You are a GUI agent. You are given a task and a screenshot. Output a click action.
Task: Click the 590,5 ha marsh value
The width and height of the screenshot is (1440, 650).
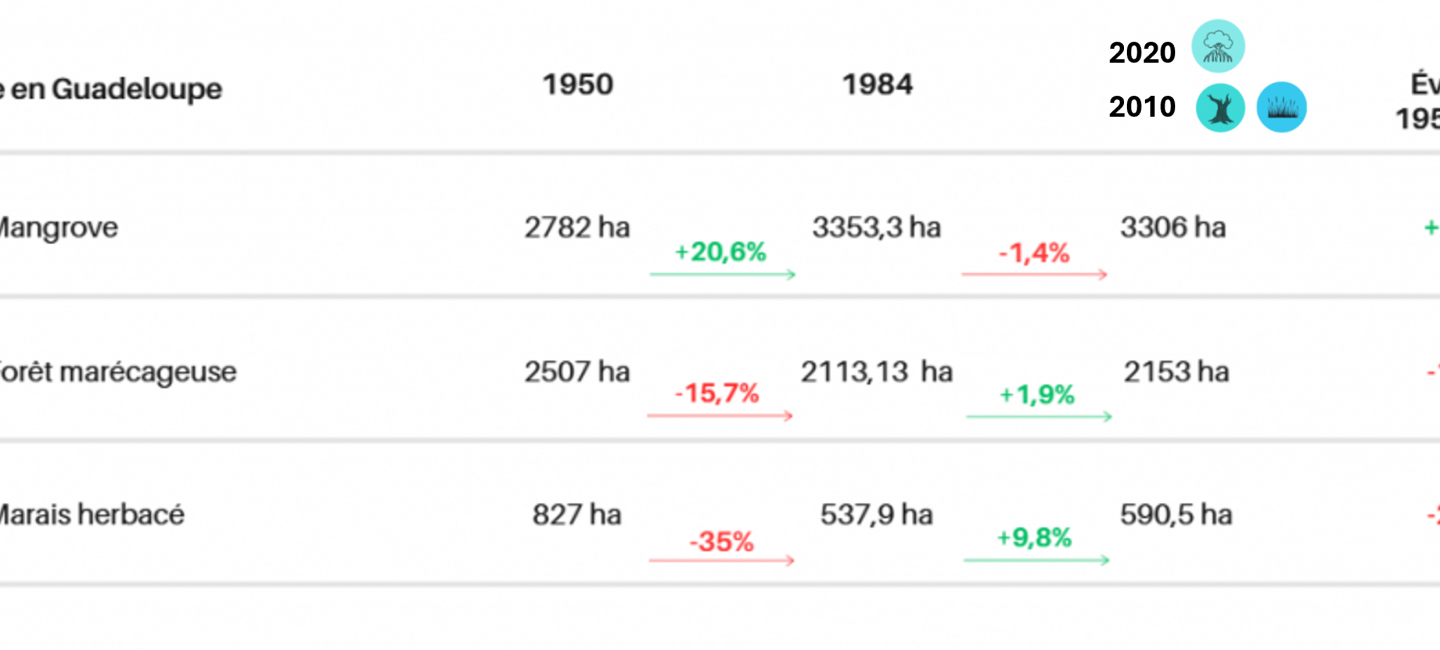click(1176, 515)
